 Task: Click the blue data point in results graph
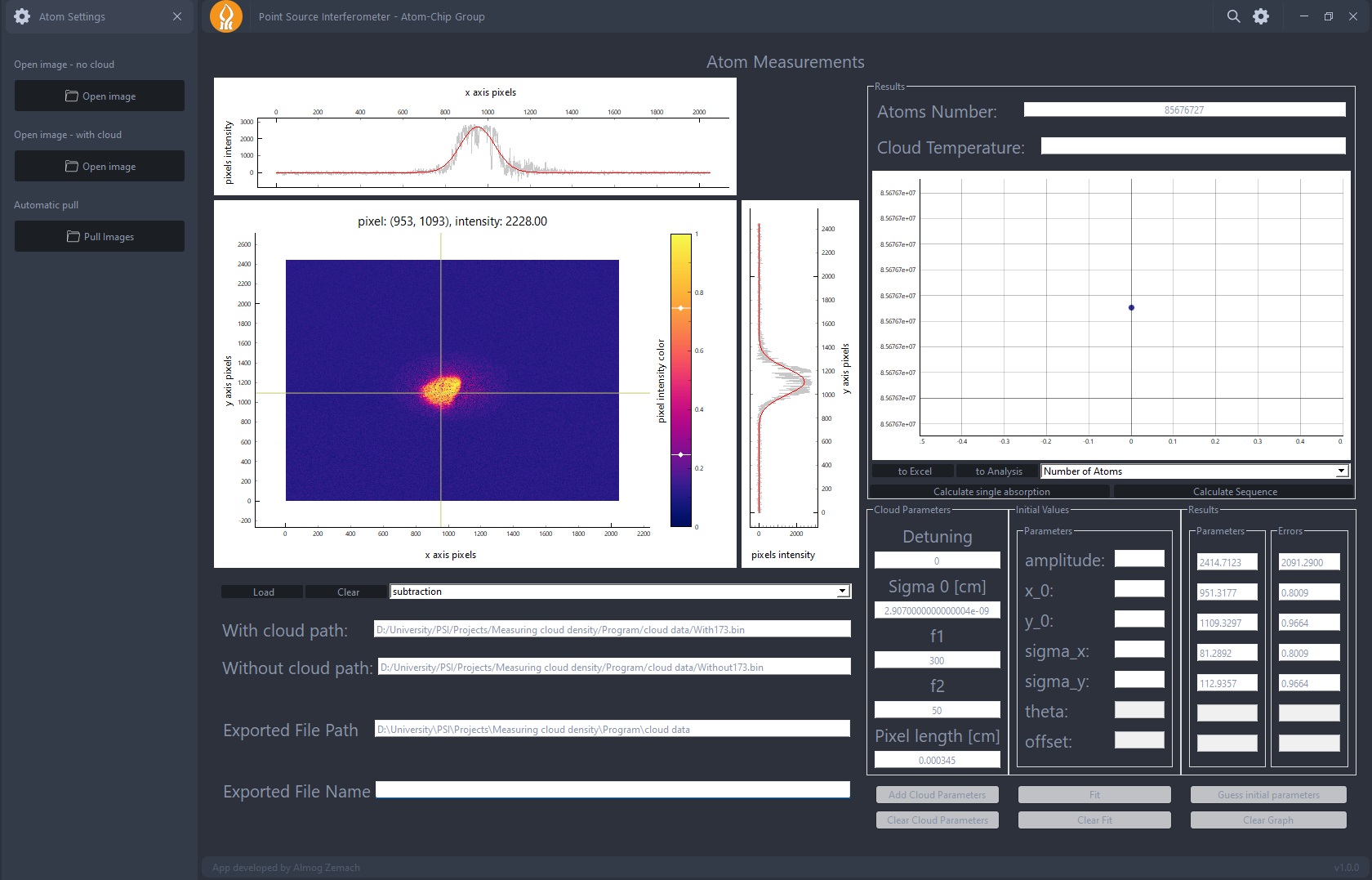(1131, 308)
